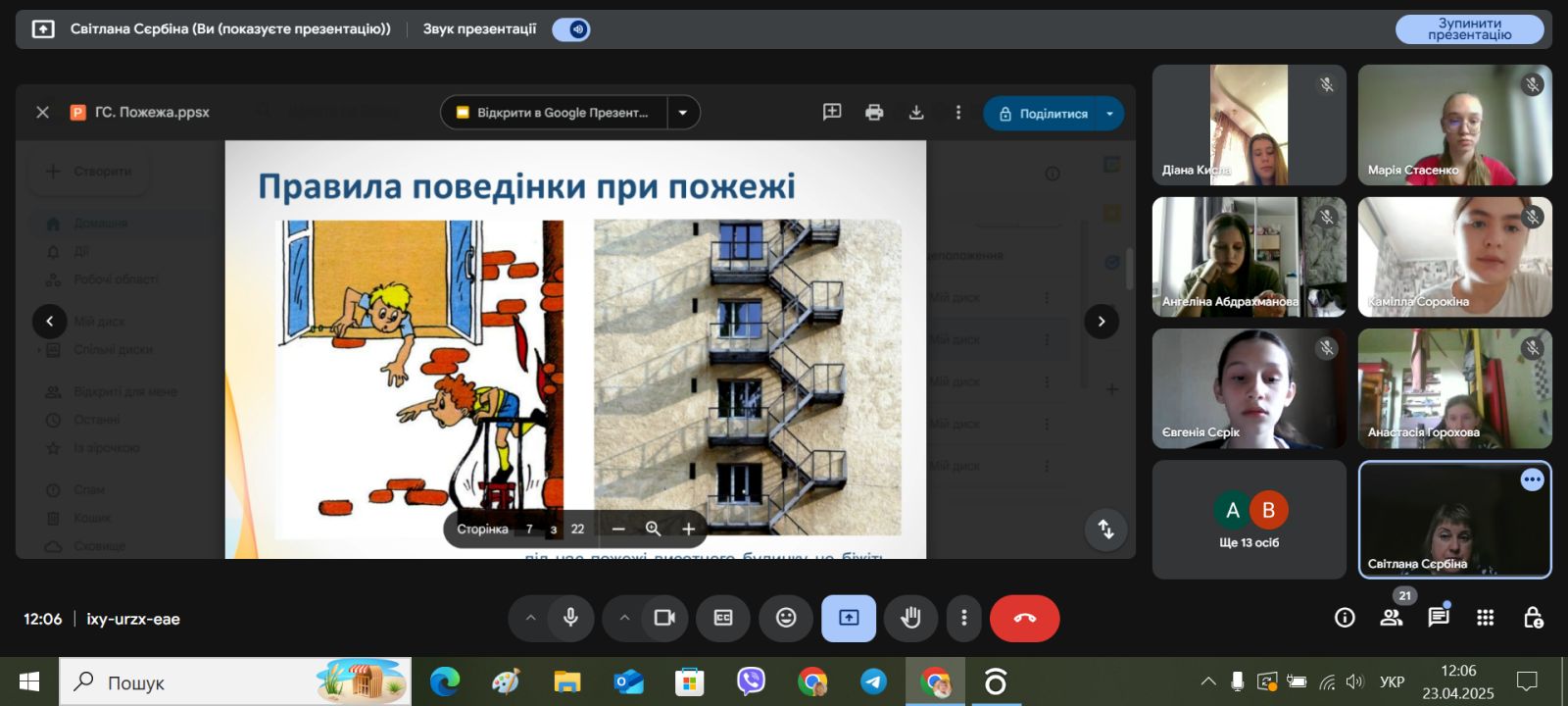This screenshot has height=706, width=1568.
Task: Open the Windows Start menu
Action: [x=29, y=681]
